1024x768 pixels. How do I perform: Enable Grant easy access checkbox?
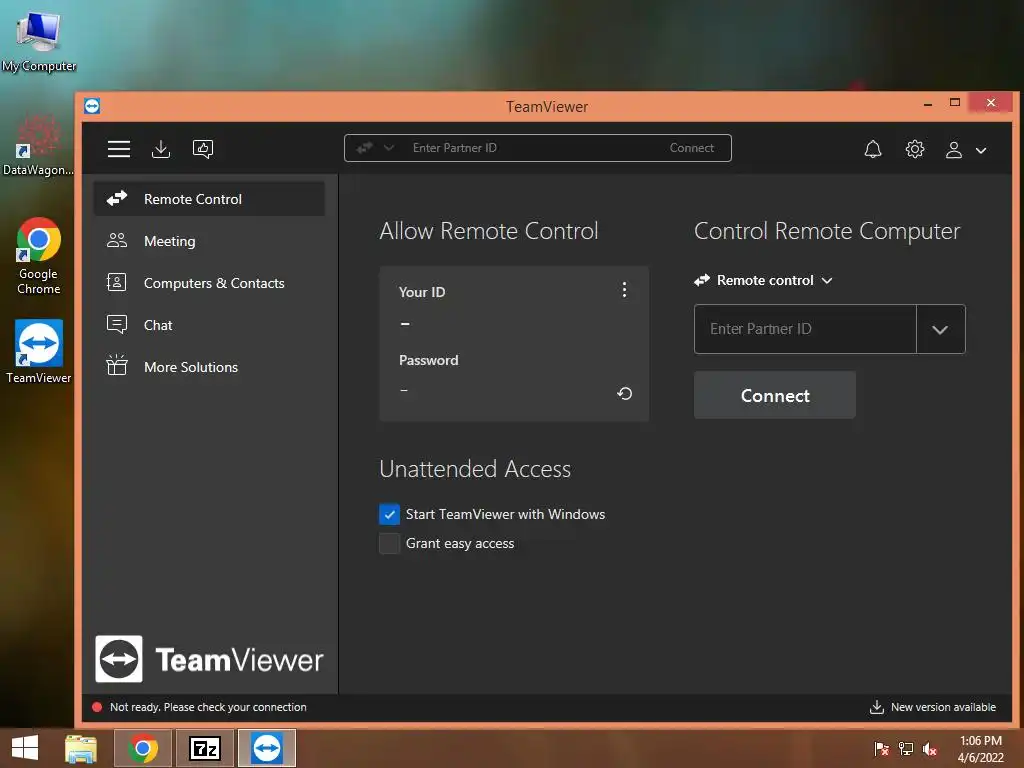coord(389,543)
